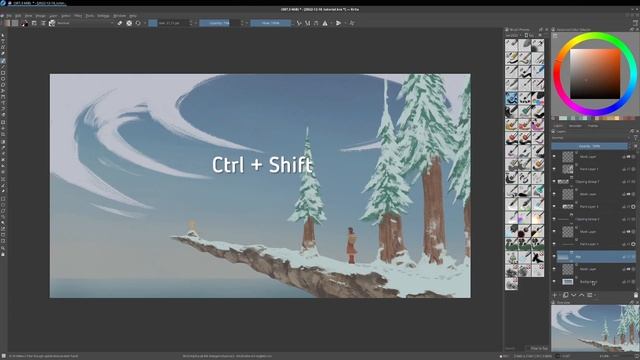The image size is (640, 360).
Task: Open the Fill Patterns swatch in toolbar
Action: [x=15, y=23]
